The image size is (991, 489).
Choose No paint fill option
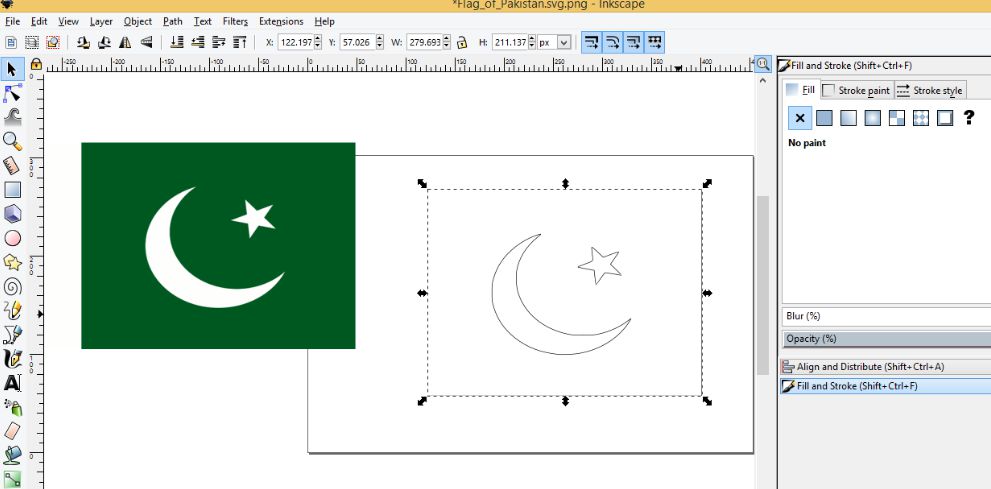pyautogui.click(x=799, y=118)
